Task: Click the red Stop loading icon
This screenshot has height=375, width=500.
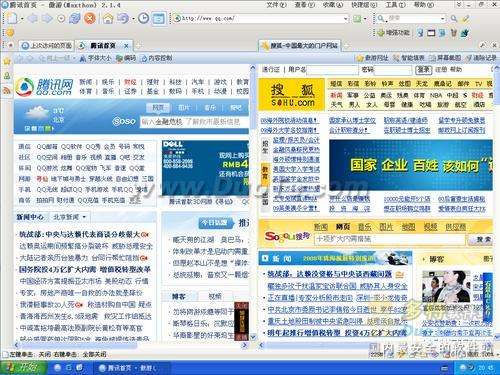Action: [x=89, y=18]
